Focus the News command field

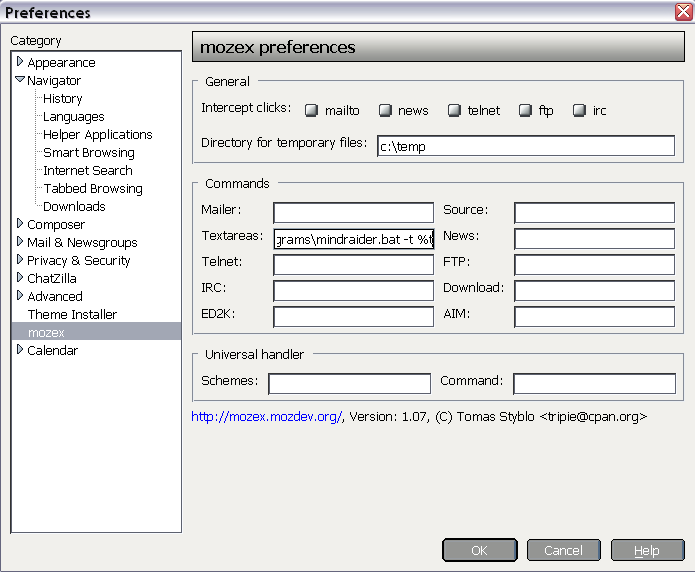click(x=594, y=239)
